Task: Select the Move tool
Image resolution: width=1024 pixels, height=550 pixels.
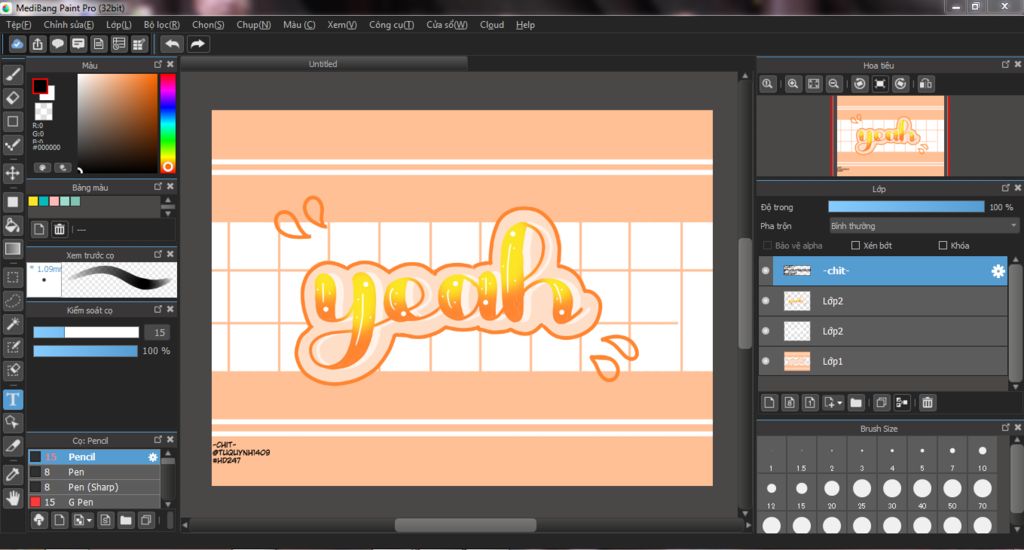Action: tap(12, 173)
